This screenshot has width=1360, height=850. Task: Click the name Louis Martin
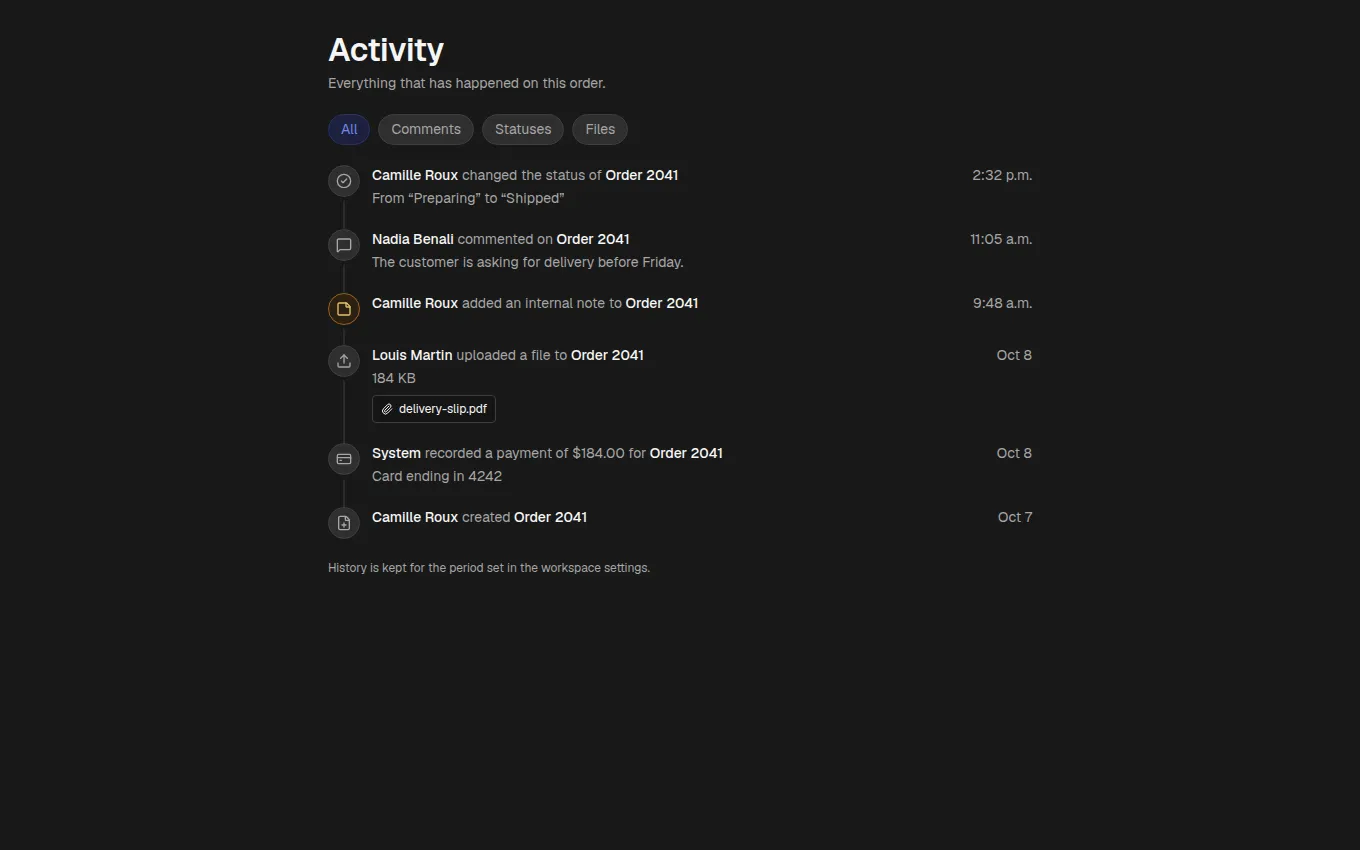(412, 355)
